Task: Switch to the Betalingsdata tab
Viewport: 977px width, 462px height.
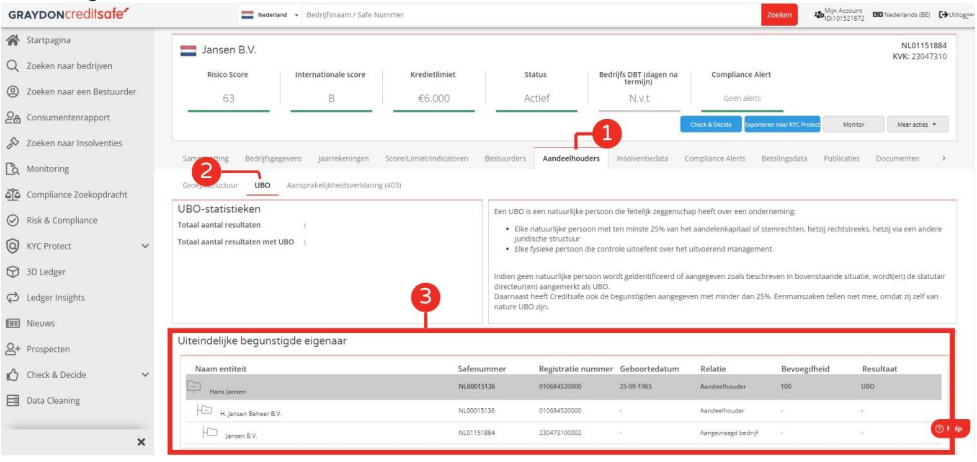Action: 784,158
